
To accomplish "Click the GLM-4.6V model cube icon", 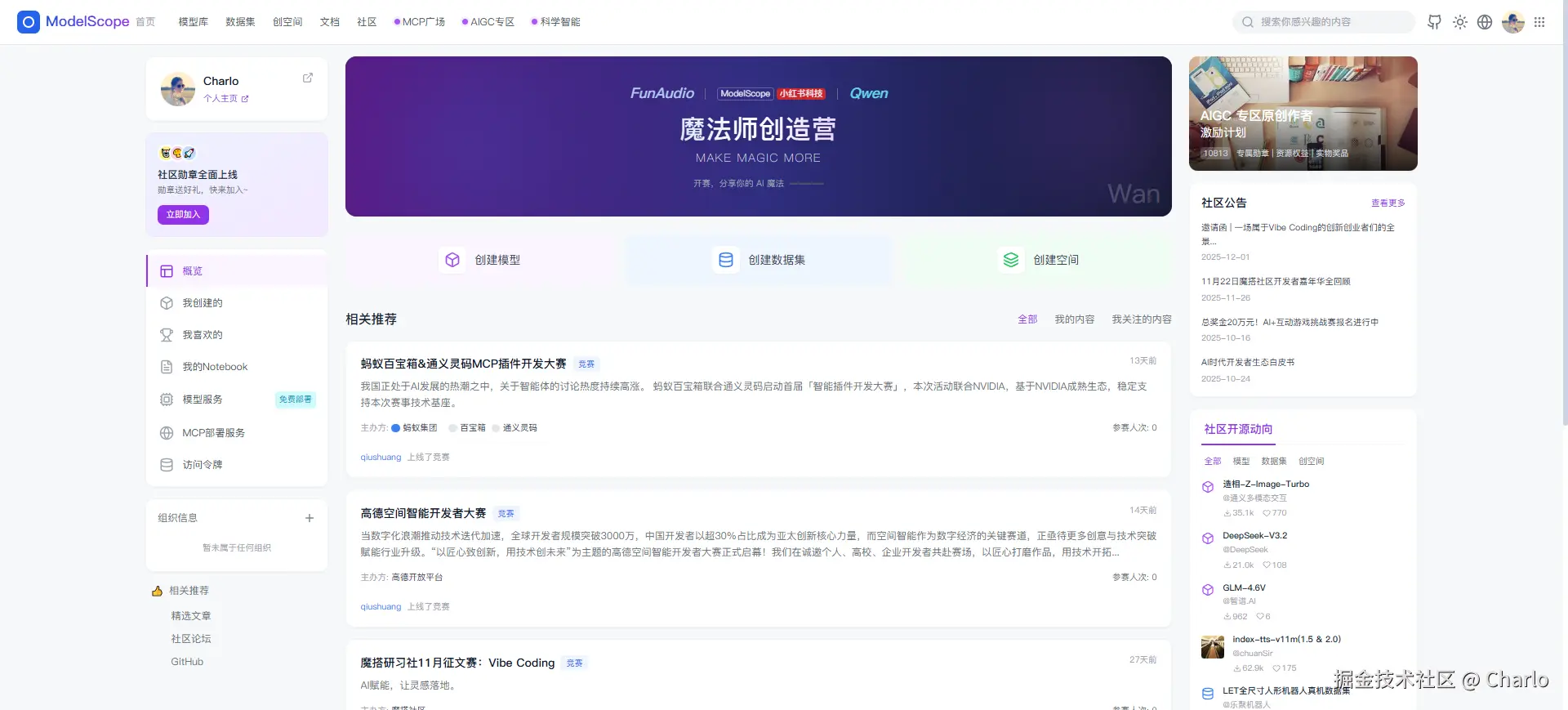I will coord(1208,590).
